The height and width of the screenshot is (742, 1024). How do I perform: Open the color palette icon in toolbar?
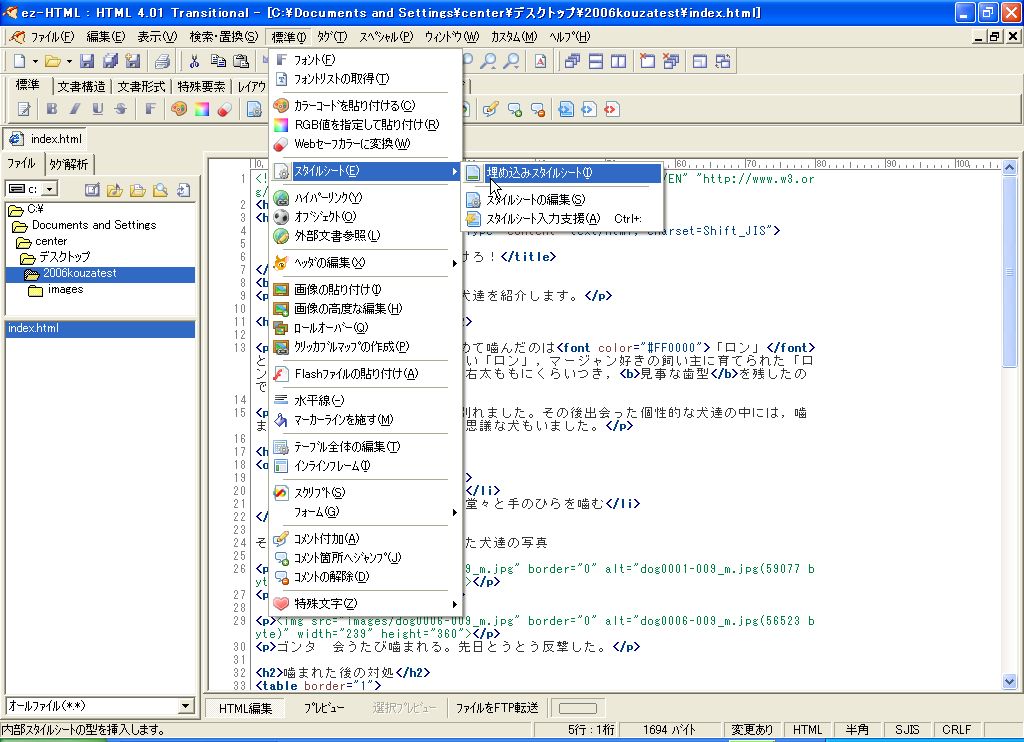179,109
